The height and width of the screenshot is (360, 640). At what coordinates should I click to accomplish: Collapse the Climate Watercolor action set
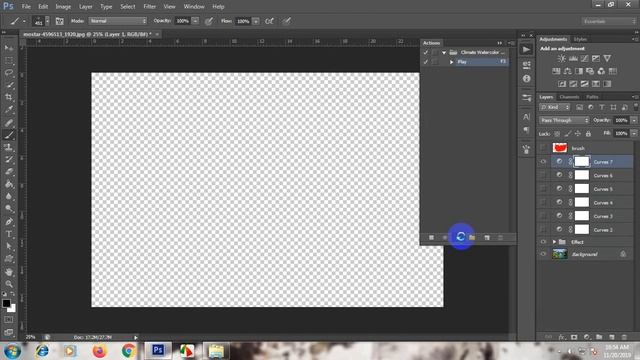444,52
